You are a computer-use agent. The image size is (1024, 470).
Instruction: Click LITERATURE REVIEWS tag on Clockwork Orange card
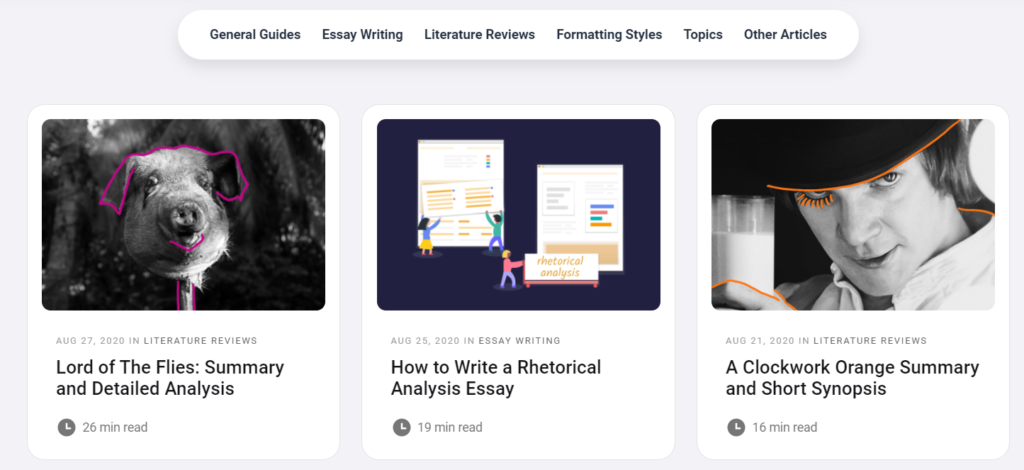point(870,341)
